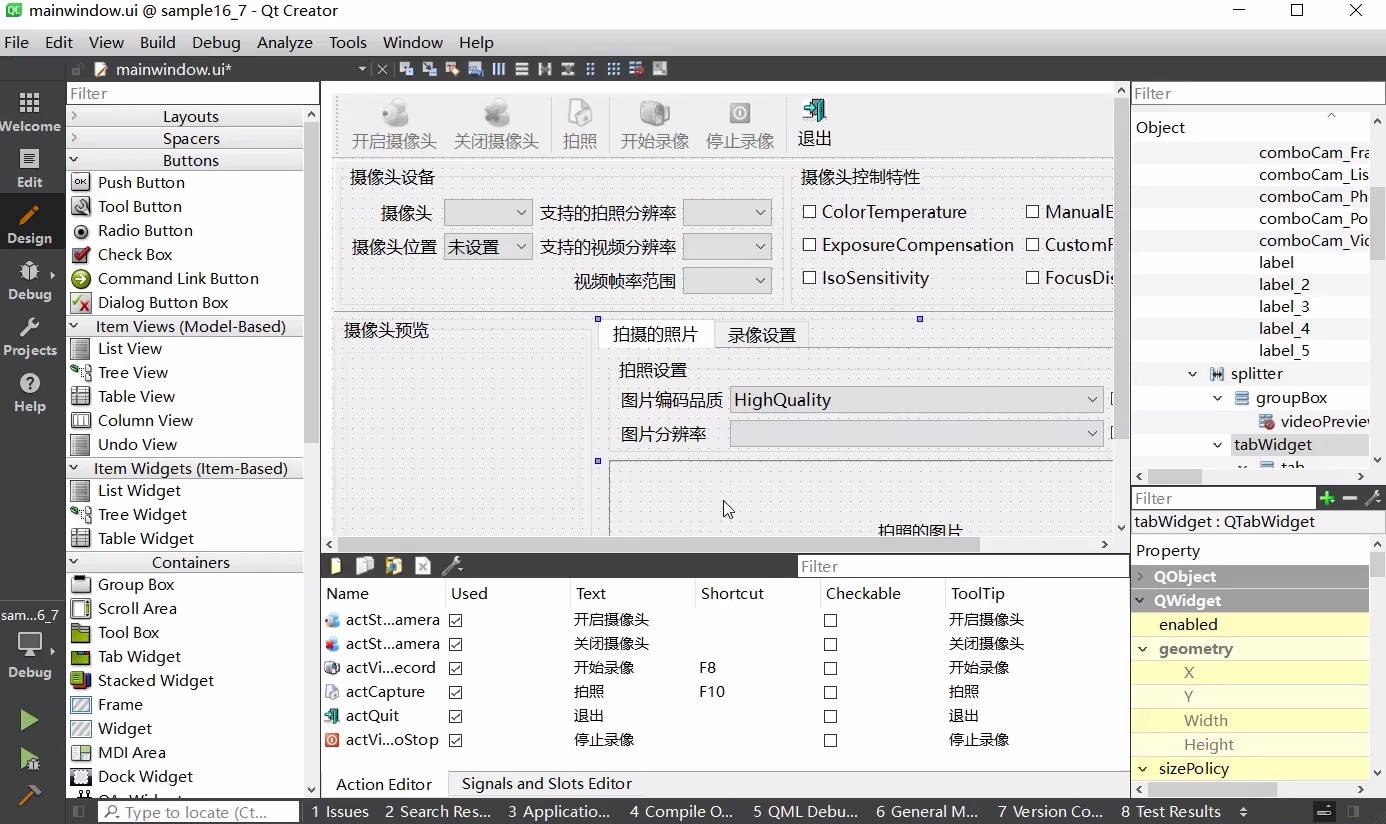Open Edit mode in the left sidebar

30,168
